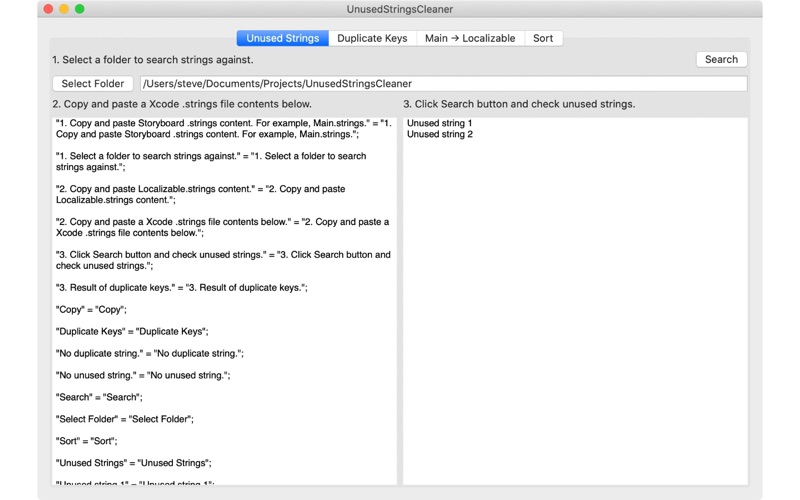Click the UnusedStringsCleaner window title
This screenshot has width=800, height=500.
(399, 9)
